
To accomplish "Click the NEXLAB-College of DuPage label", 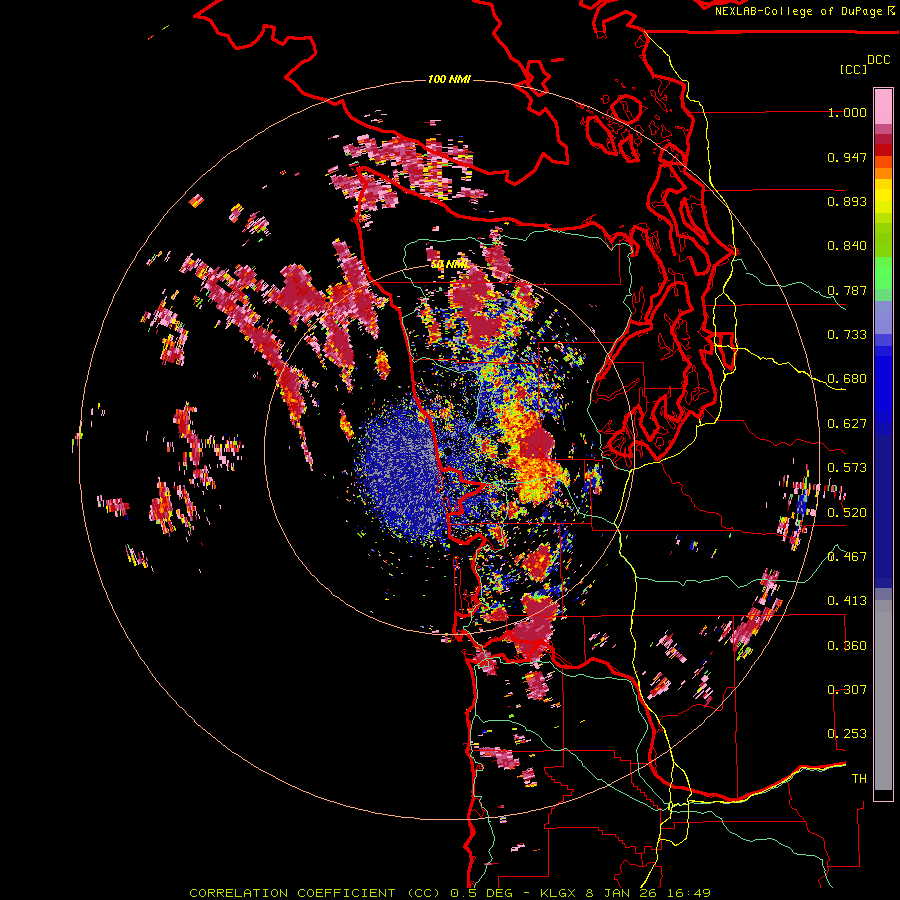I will pyautogui.click(x=800, y=11).
